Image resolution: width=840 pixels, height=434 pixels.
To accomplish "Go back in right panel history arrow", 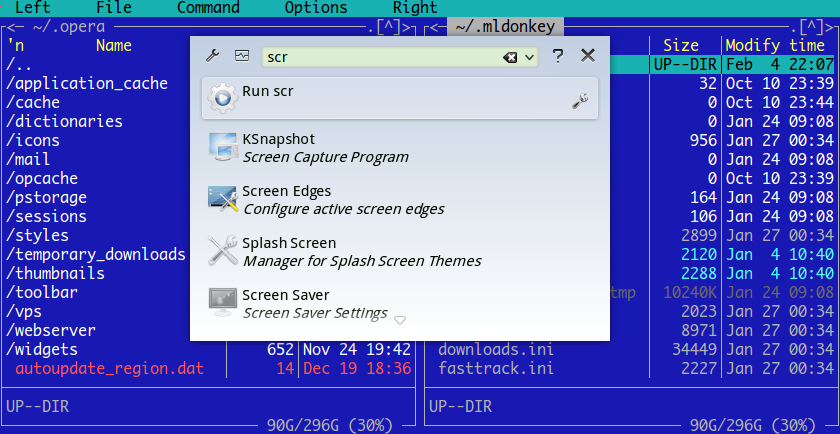I will 434,27.
